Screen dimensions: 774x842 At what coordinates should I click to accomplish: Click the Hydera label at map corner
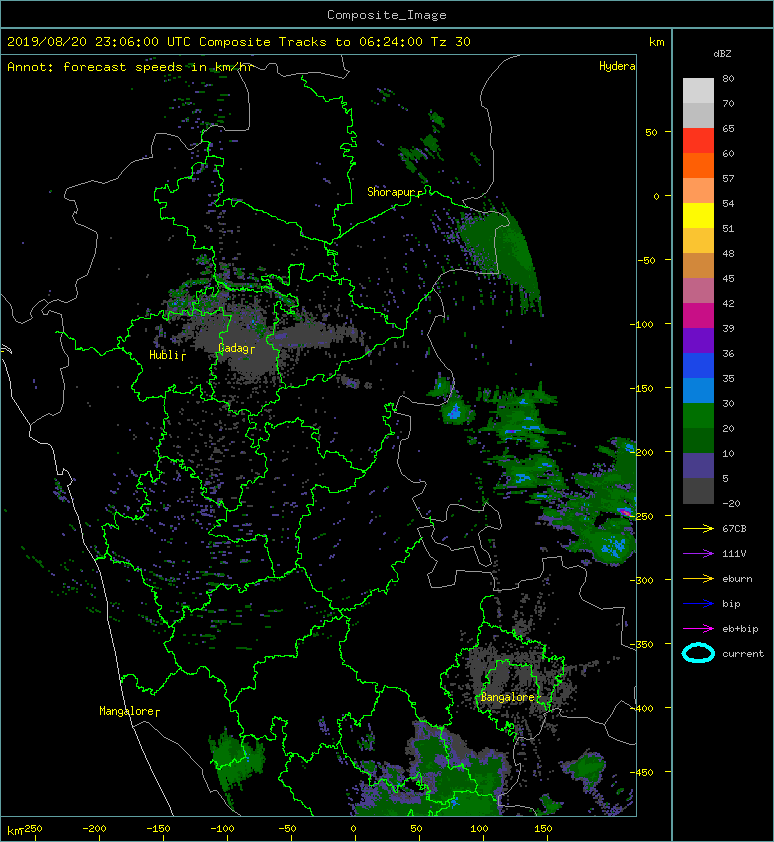(617, 66)
